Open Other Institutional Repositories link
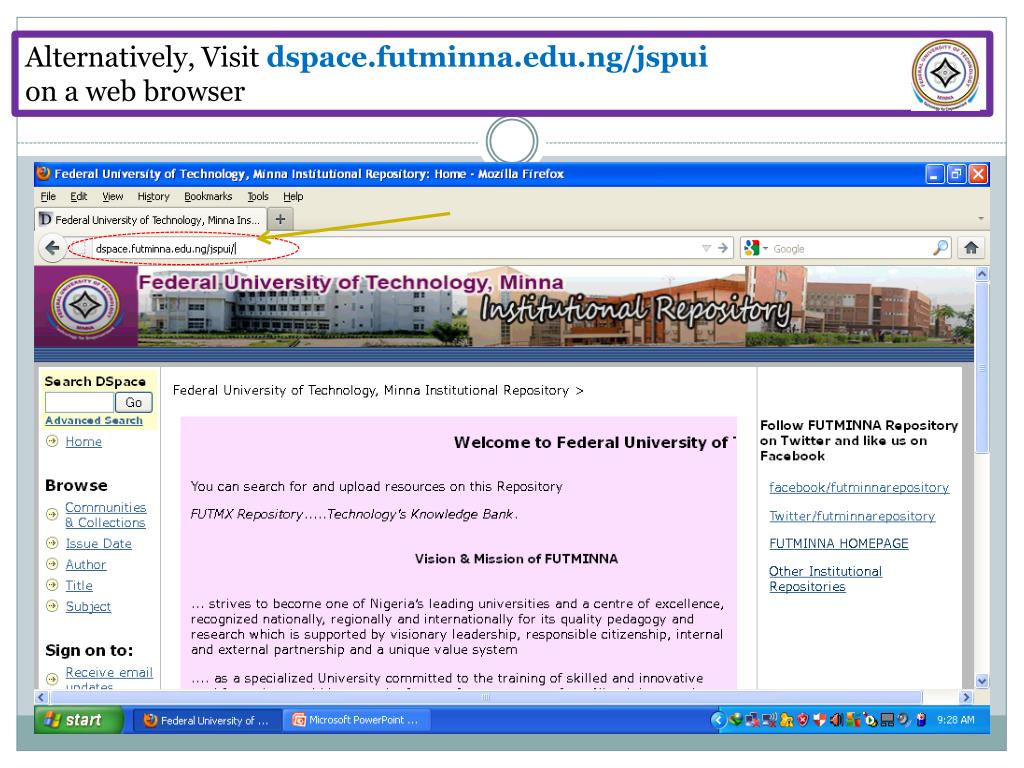 tap(825, 579)
